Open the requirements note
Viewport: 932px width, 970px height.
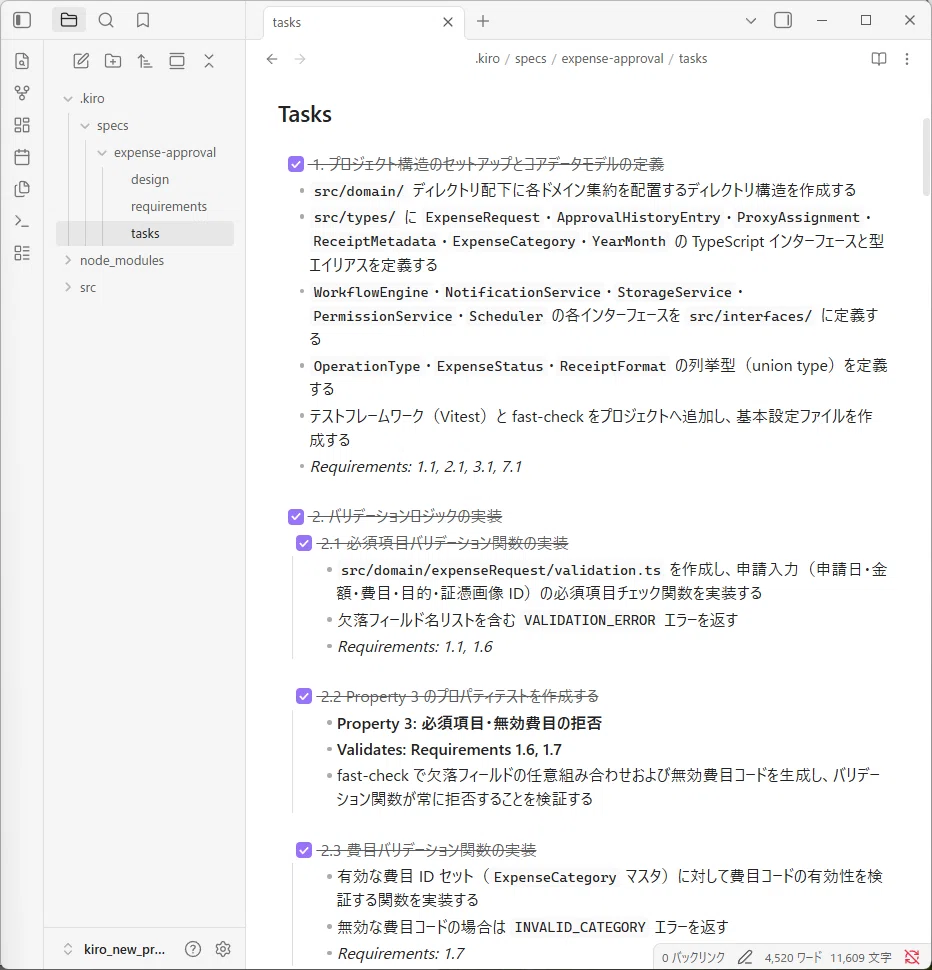click(169, 207)
